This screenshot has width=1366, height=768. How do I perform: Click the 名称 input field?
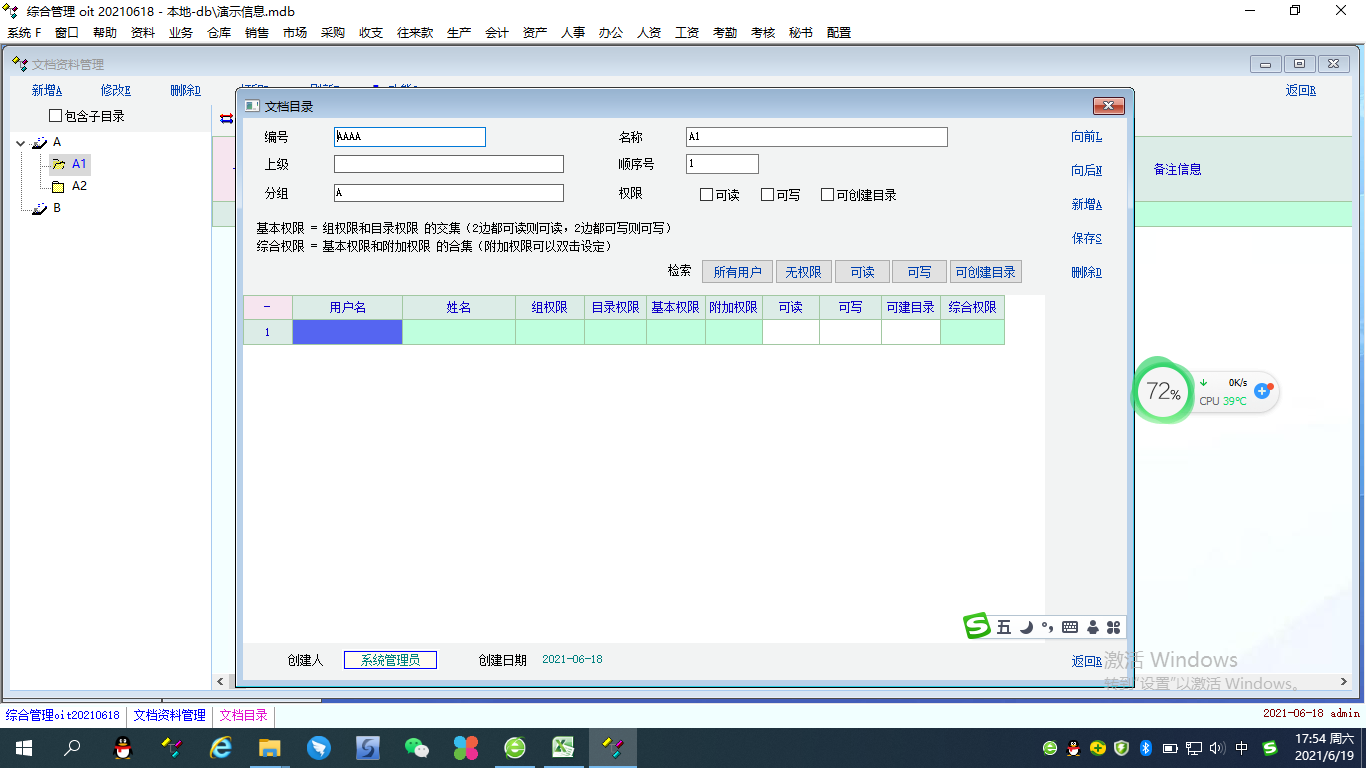pos(816,137)
